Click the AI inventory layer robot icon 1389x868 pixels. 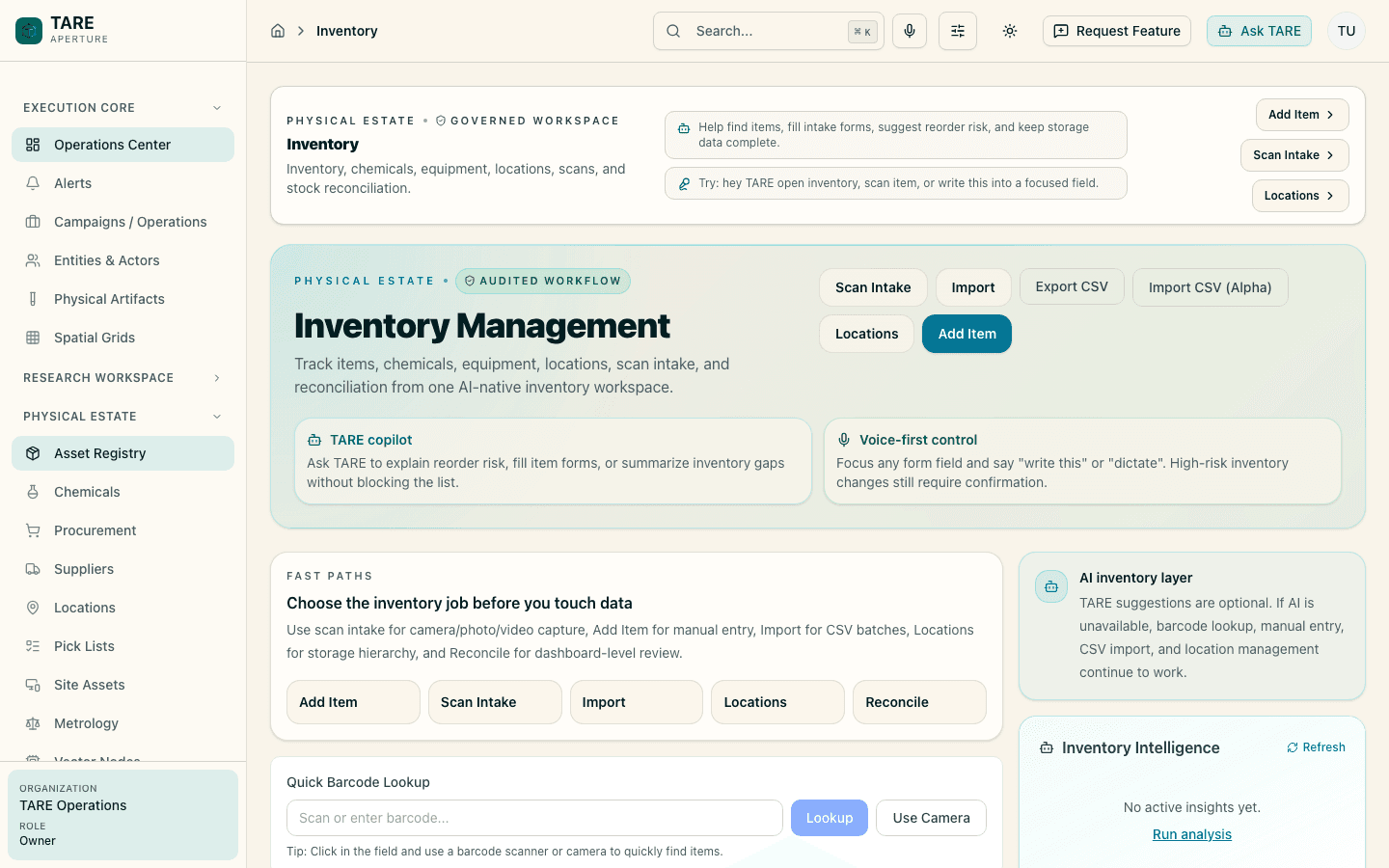pyautogui.click(x=1051, y=586)
